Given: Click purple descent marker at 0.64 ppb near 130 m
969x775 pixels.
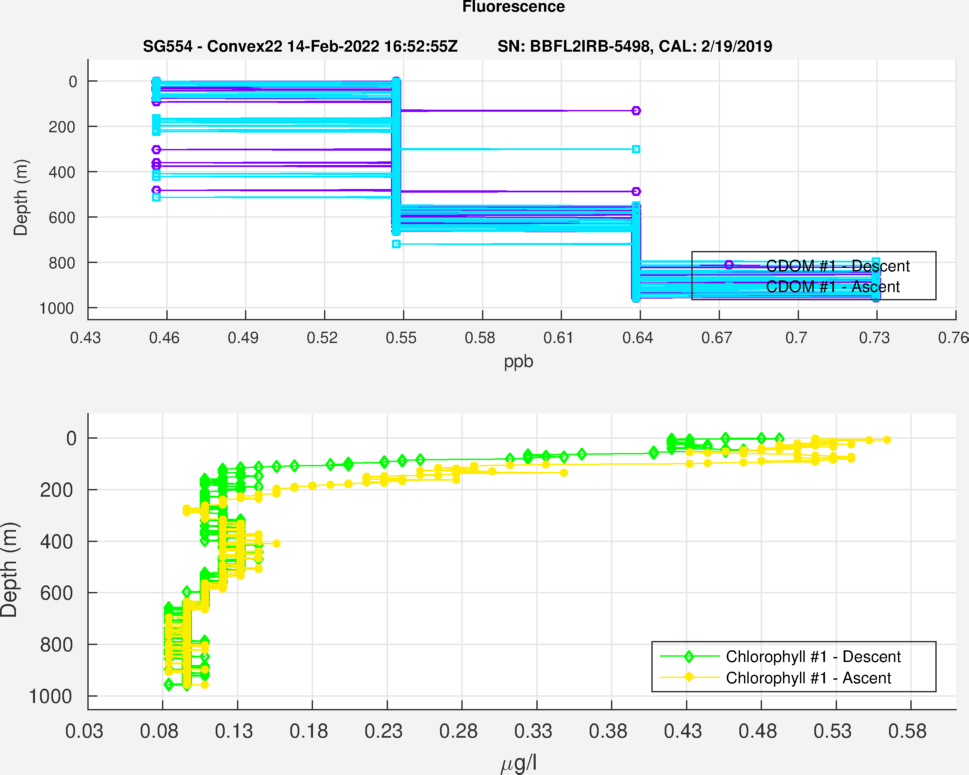Looking at the screenshot, I should click(x=636, y=111).
